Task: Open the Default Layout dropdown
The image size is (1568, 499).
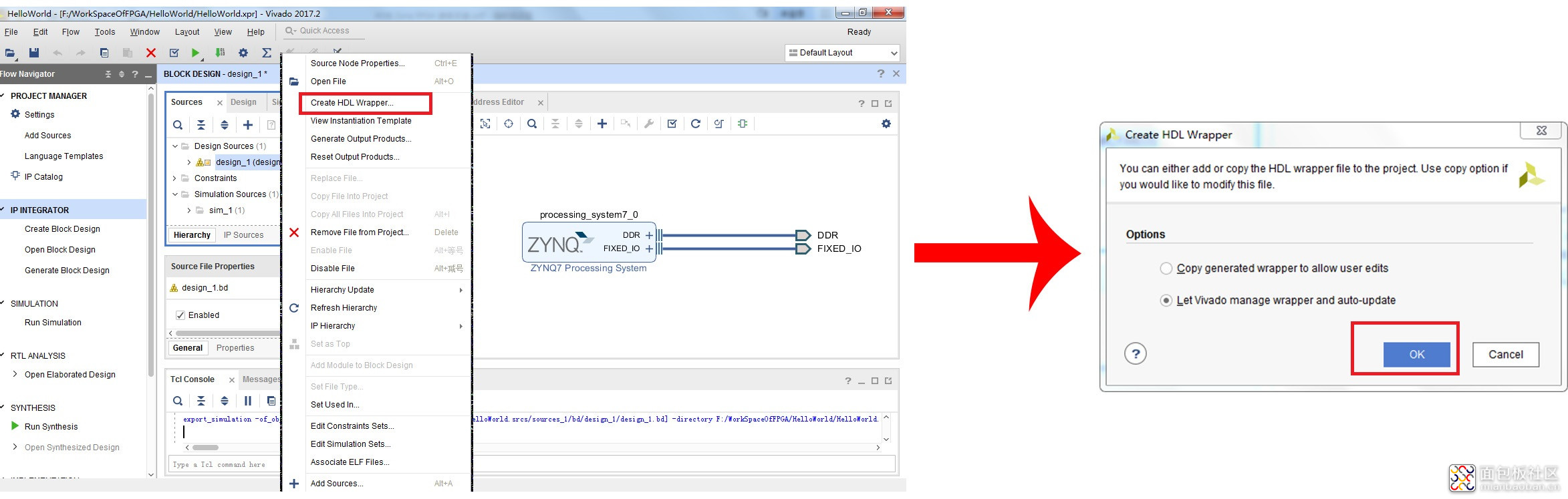Action: pyautogui.click(x=843, y=53)
